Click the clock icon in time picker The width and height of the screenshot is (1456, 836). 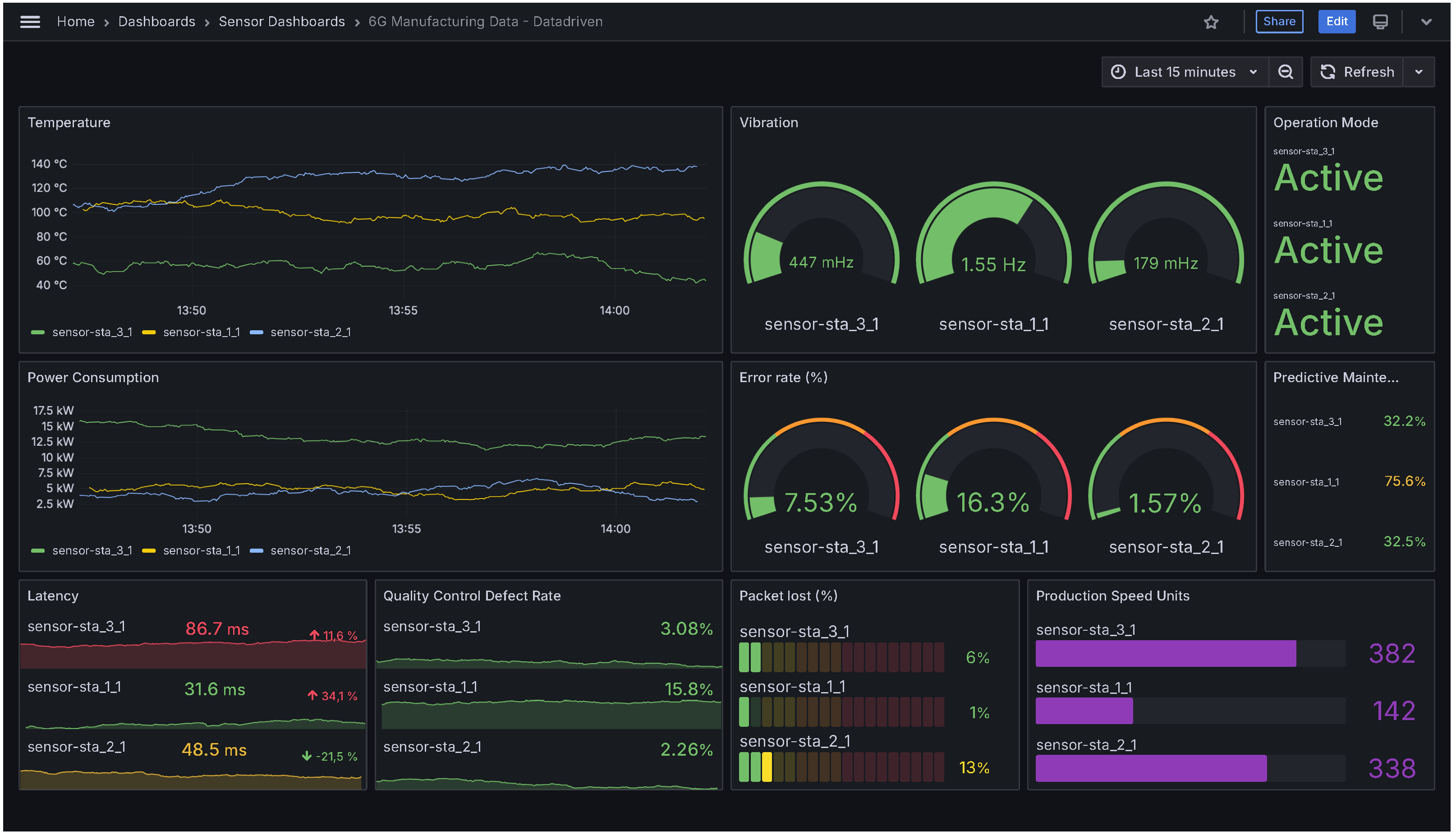(x=1117, y=72)
